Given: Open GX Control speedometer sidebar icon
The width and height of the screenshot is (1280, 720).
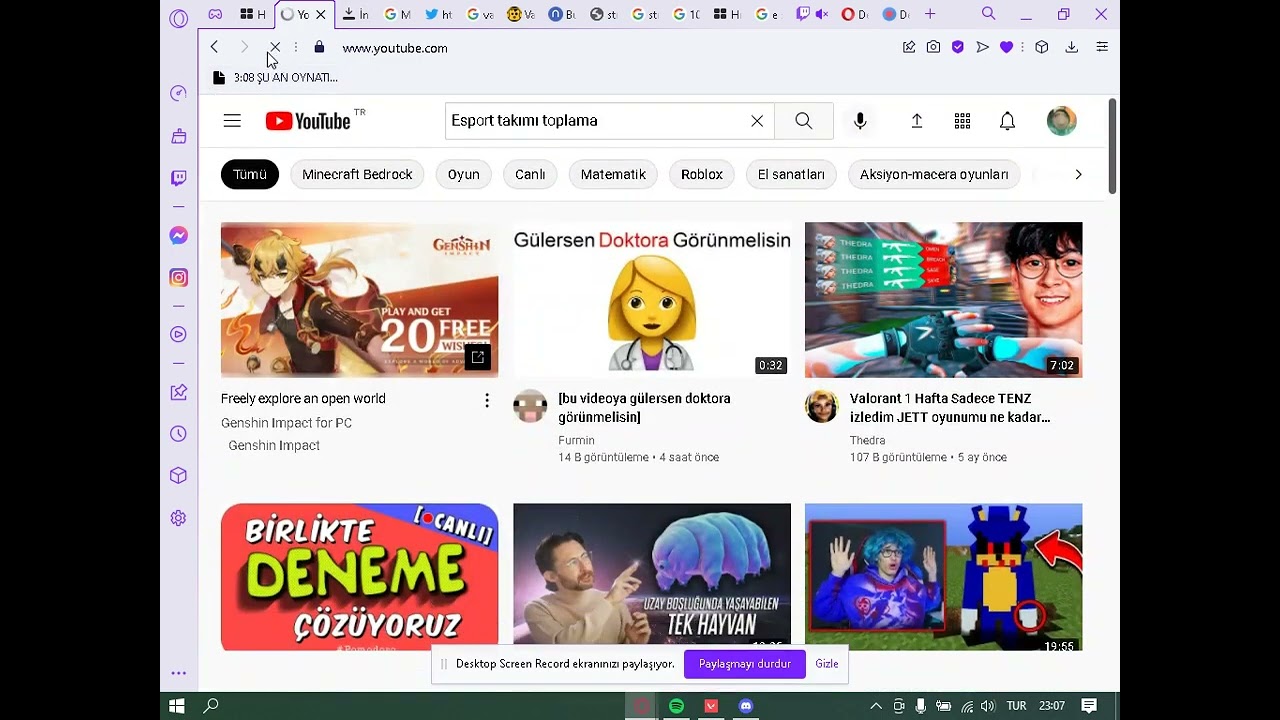Looking at the screenshot, I should click(179, 93).
